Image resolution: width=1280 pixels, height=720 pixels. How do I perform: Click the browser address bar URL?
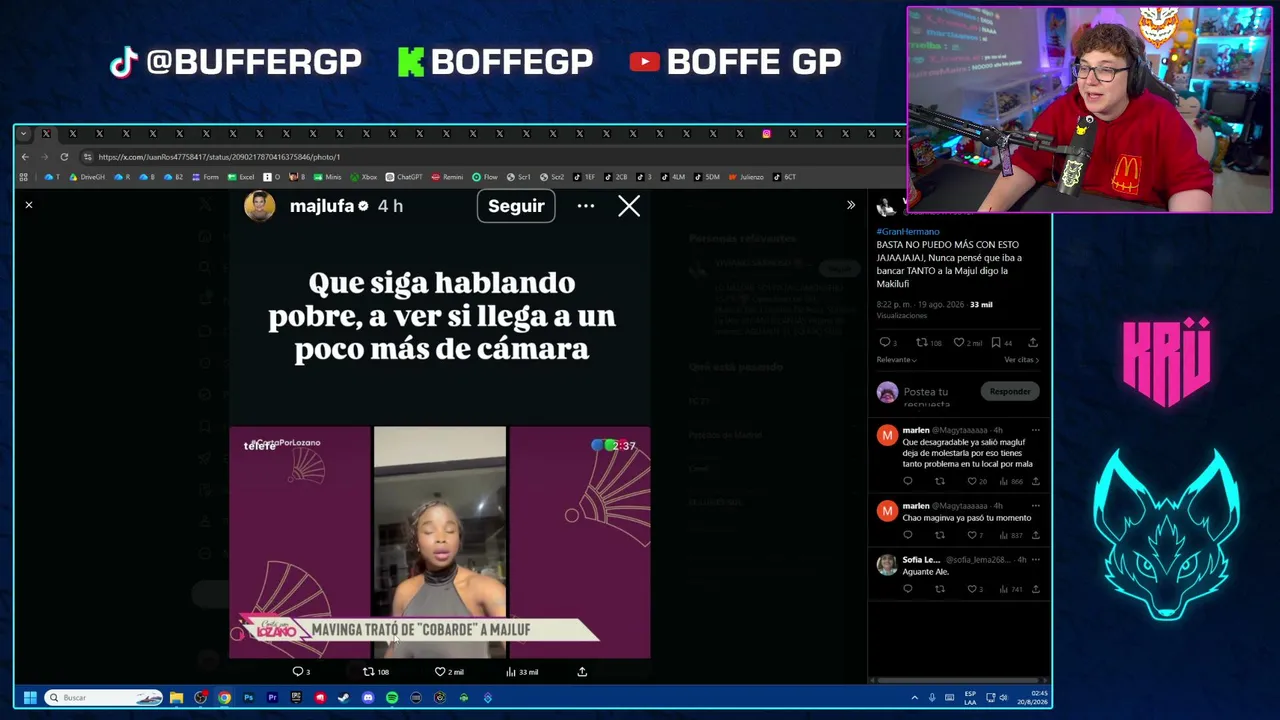(x=219, y=157)
